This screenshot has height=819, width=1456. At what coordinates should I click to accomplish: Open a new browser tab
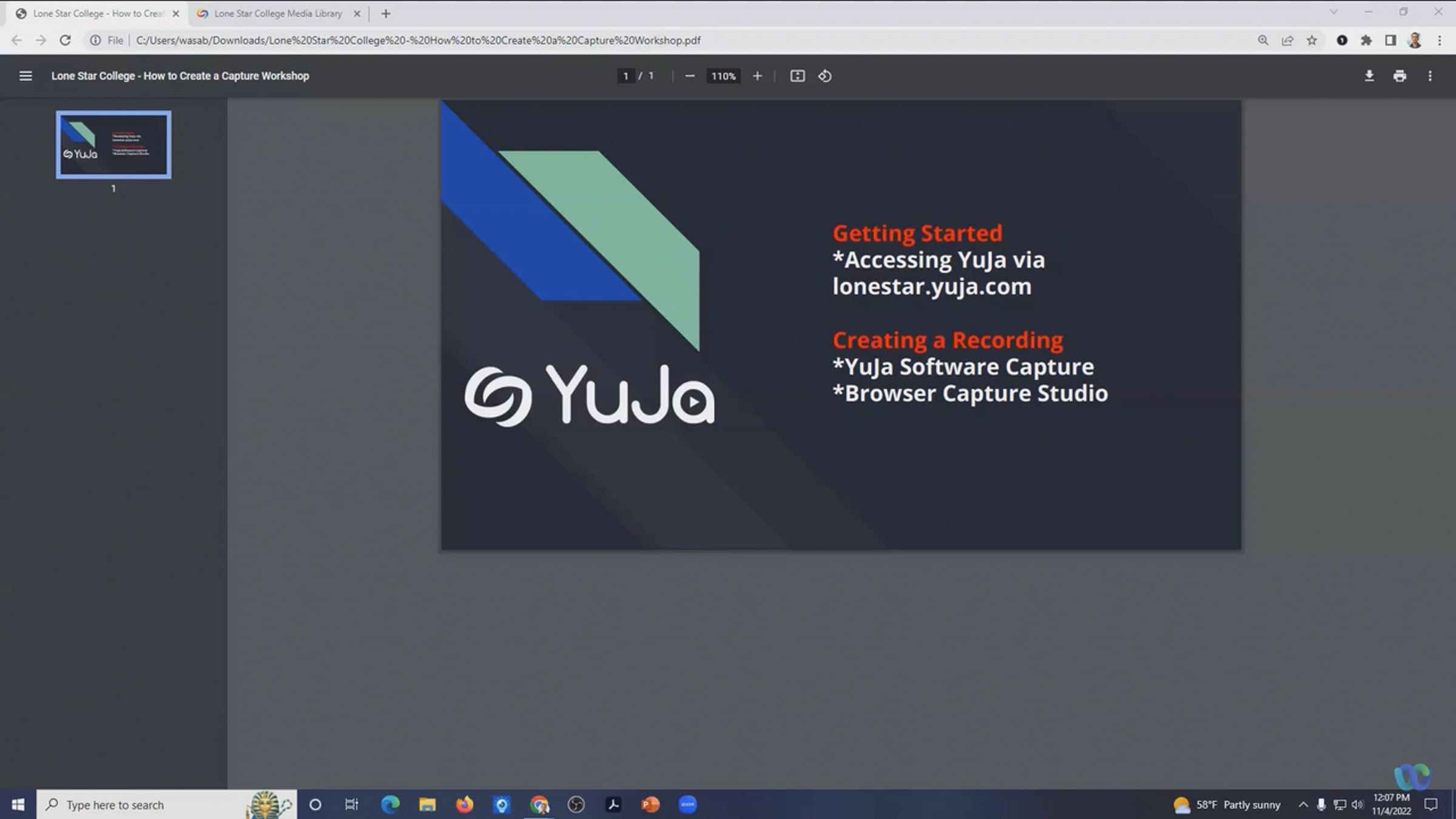(386, 13)
